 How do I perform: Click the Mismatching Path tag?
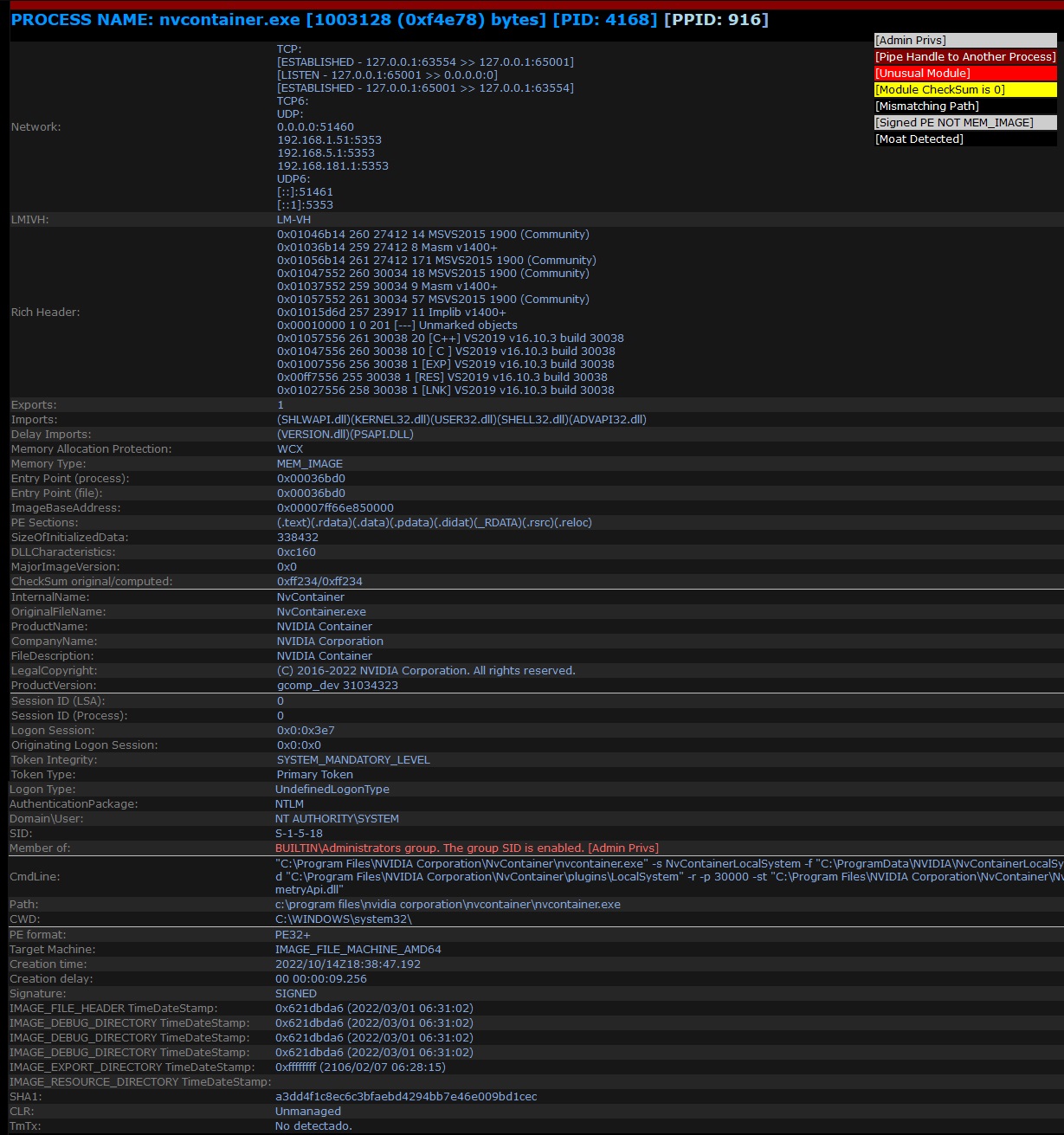tap(965, 106)
